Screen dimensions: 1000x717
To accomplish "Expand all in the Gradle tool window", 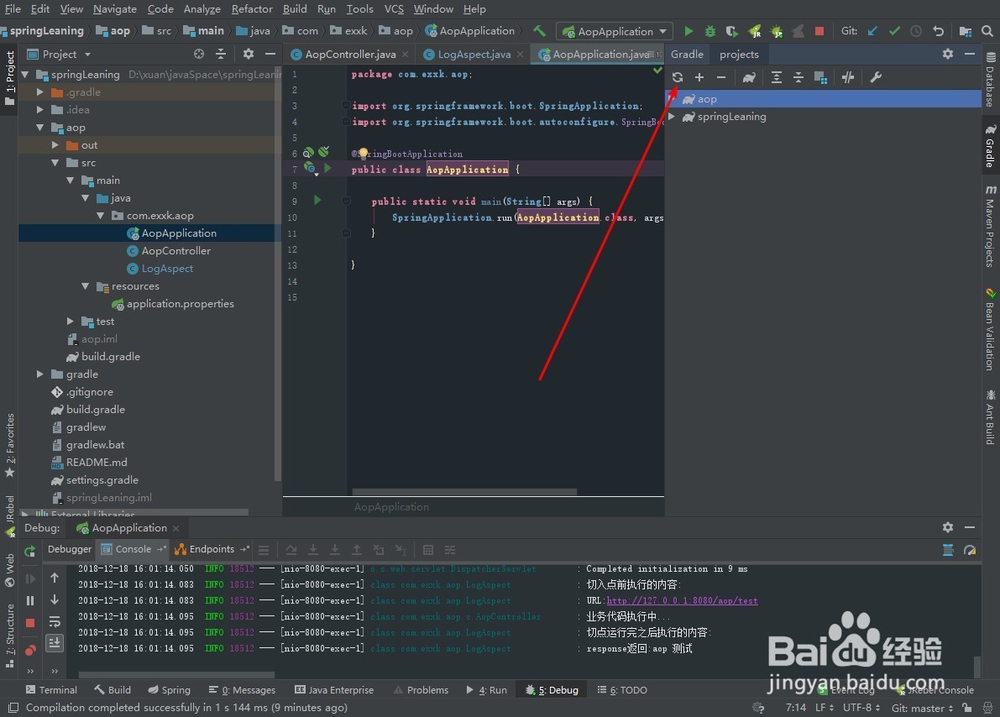I will pos(776,77).
